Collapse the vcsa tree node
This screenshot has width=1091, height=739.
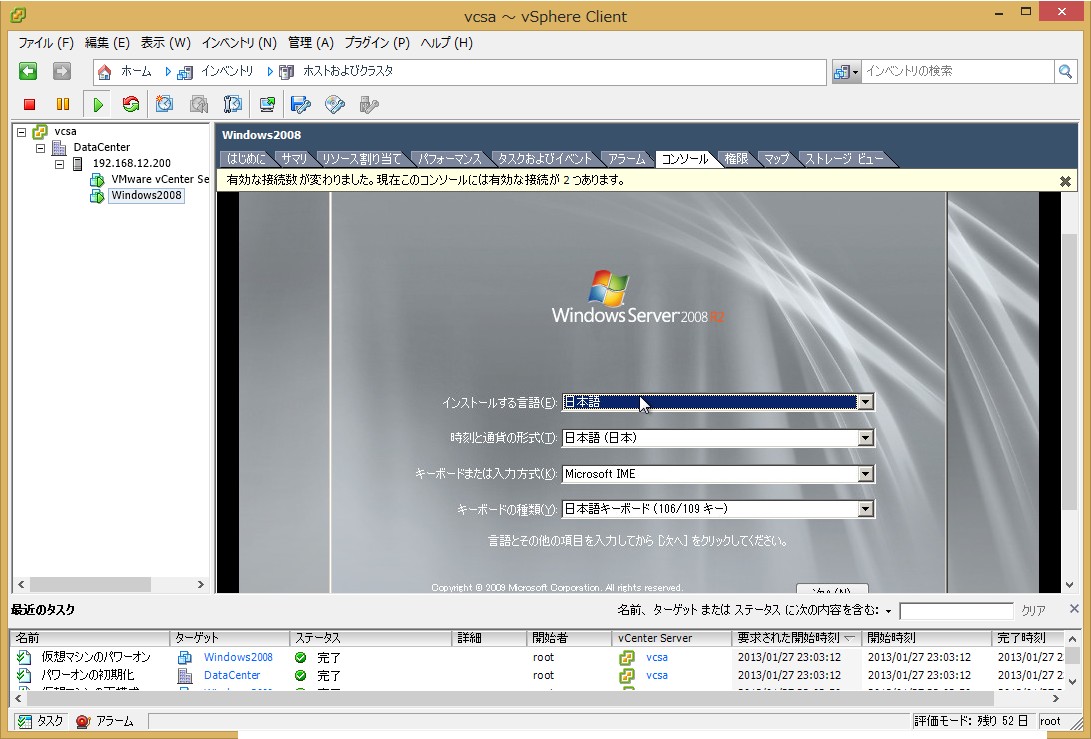[22, 132]
